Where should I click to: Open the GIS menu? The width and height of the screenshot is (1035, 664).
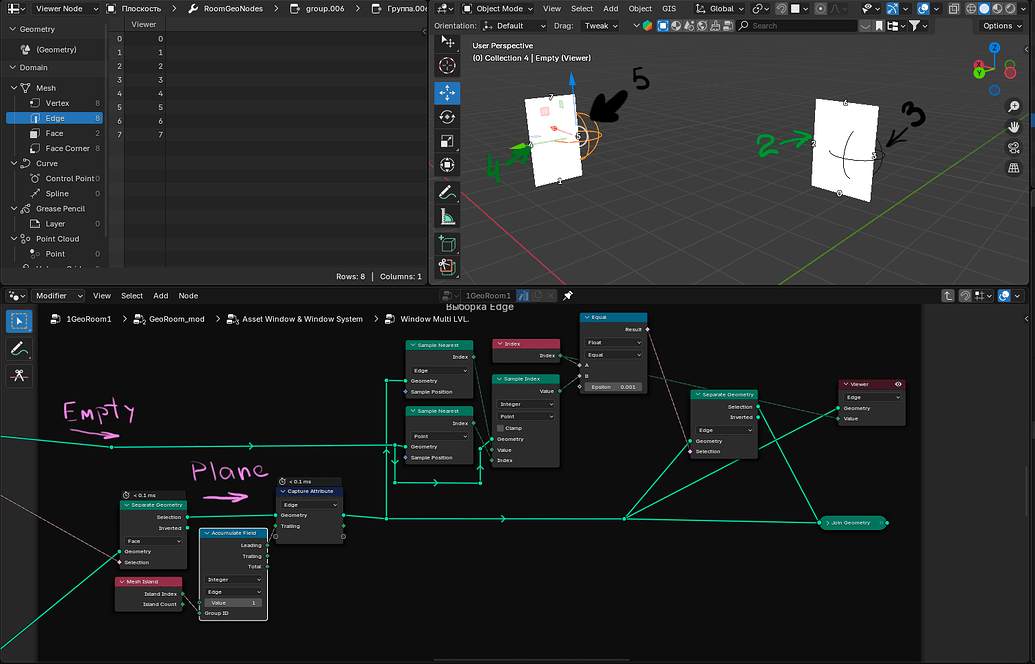coord(669,9)
